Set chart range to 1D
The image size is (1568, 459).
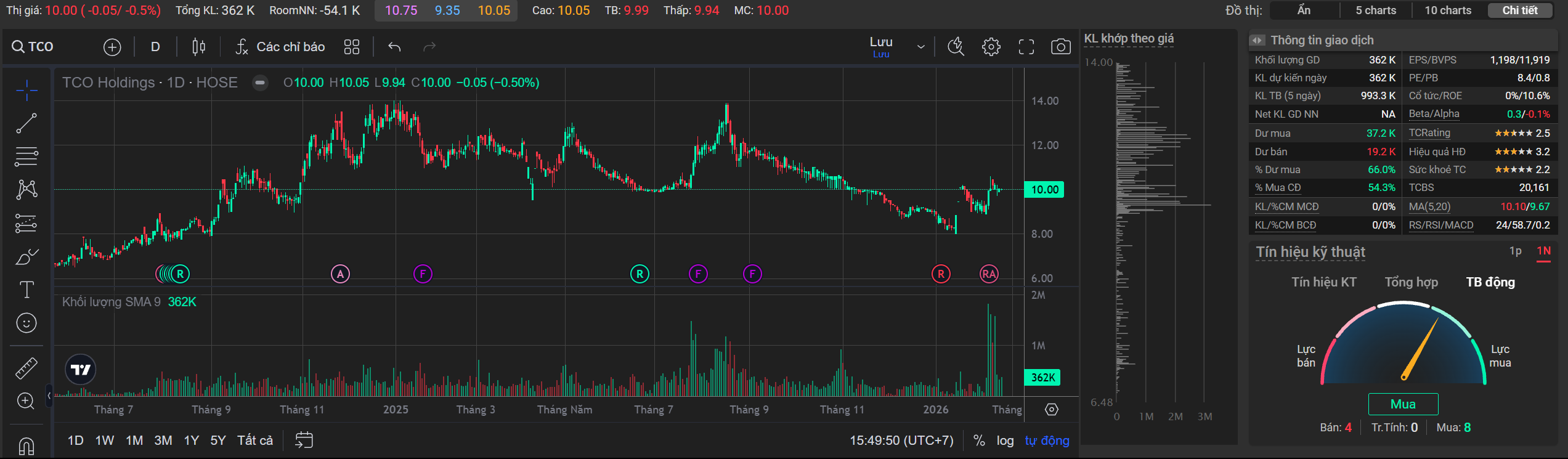click(75, 441)
